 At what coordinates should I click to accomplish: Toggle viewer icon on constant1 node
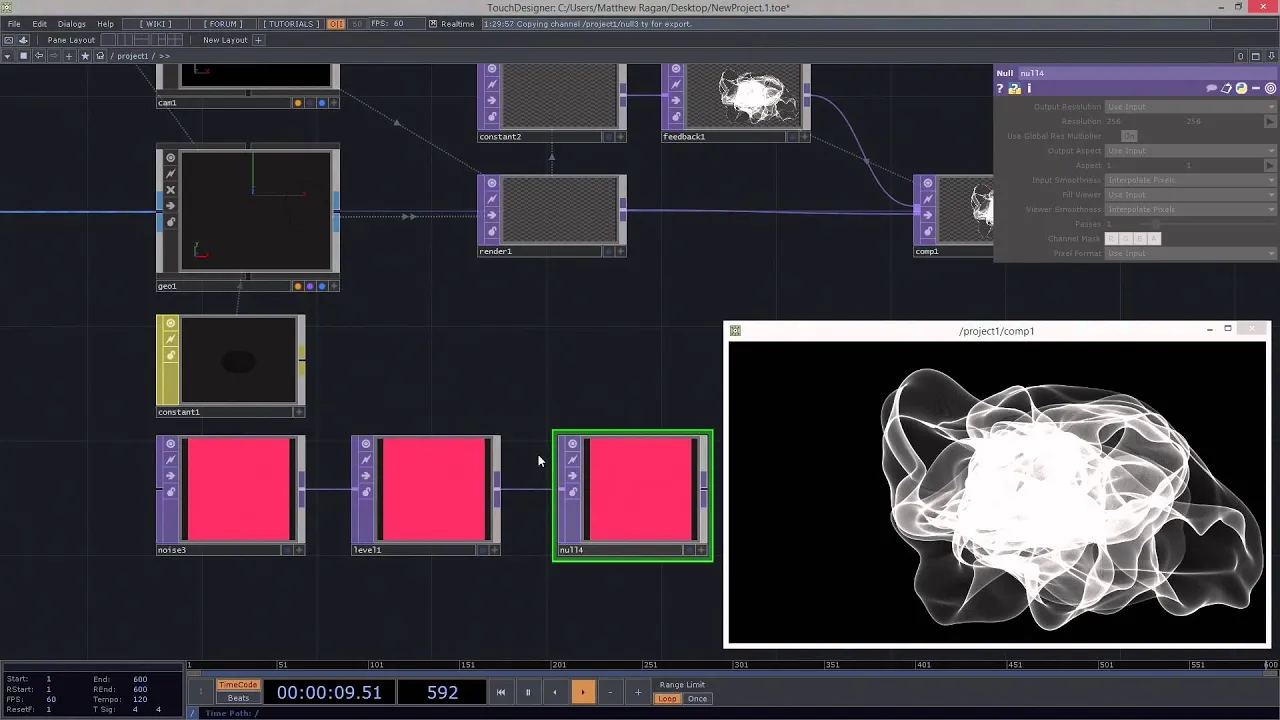pos(171,323)
